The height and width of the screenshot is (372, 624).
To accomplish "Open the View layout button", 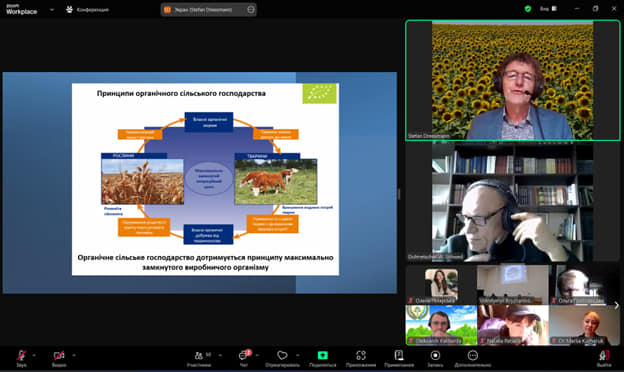I will pyautogui.click(x=549, y=8).
